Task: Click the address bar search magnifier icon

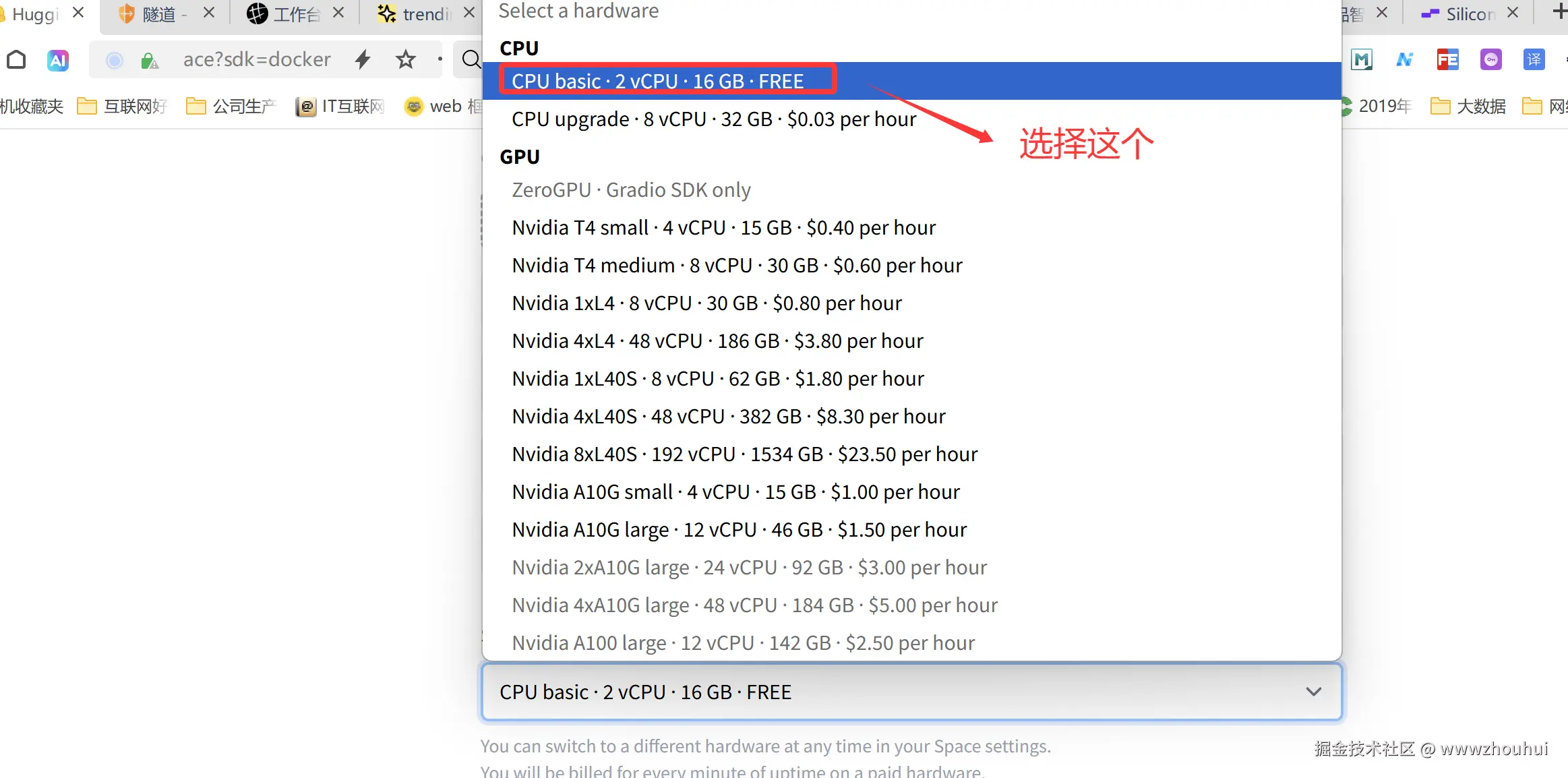Action: click(x=471, y=59)
